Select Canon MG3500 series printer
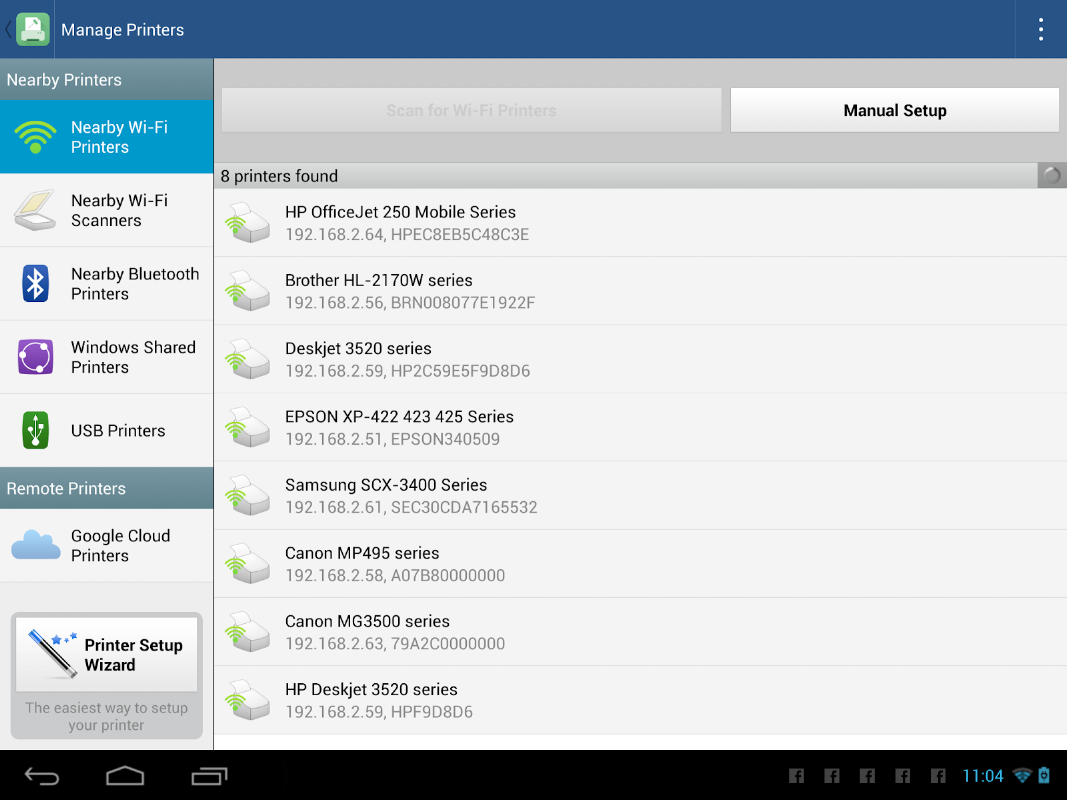1067x800 pixels. [640, 632]
